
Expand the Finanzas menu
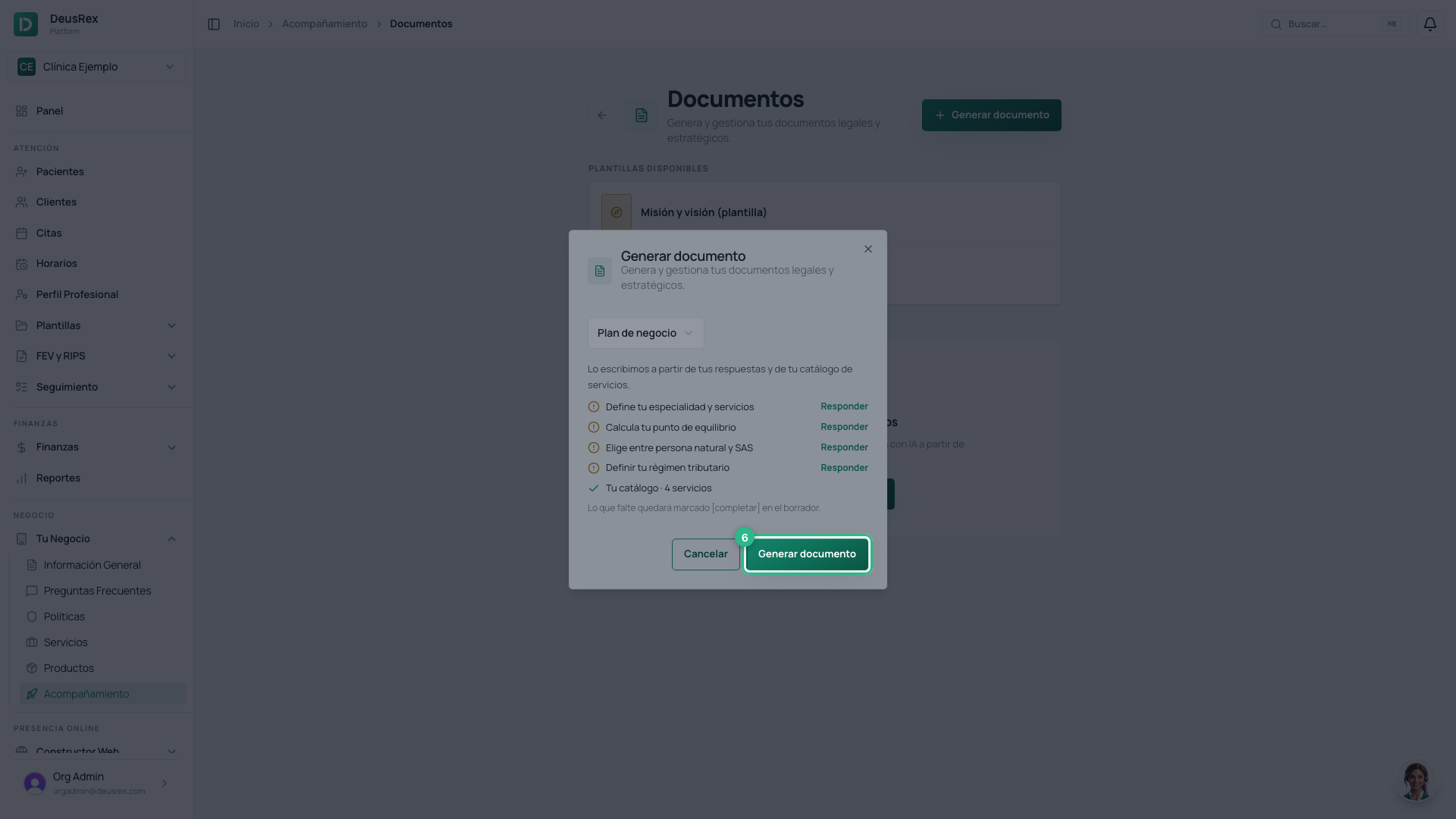(x=96, y=447)
